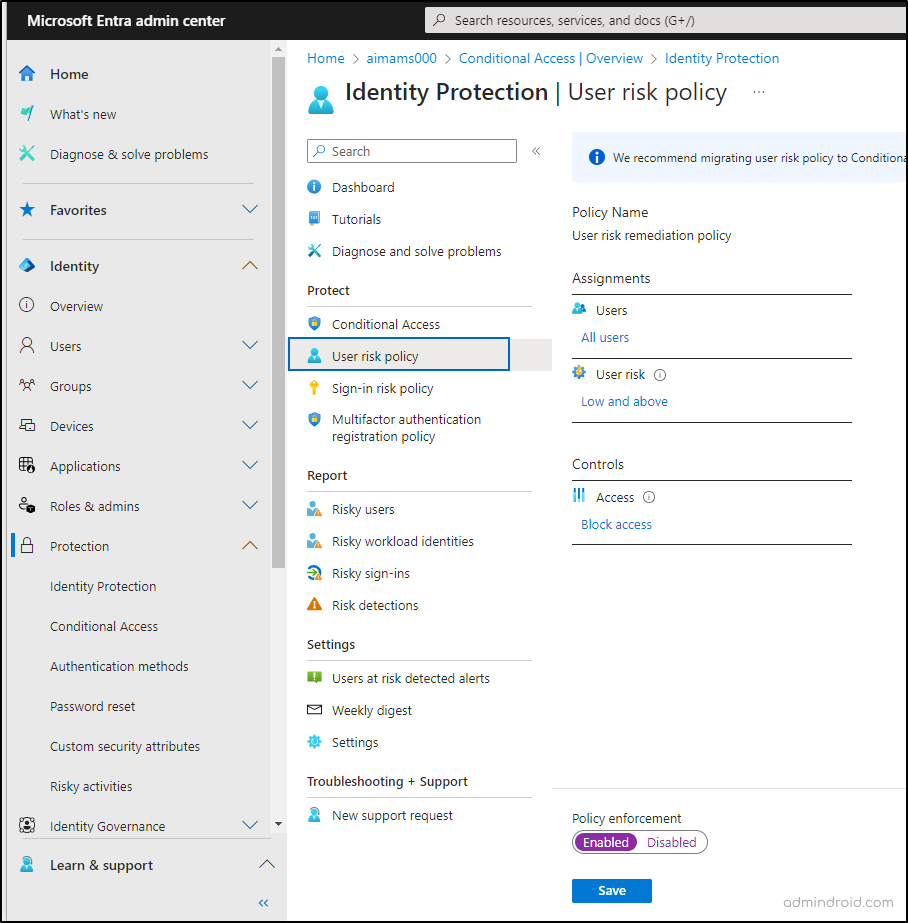
Task: Save the user risk policy
Action: point(611,891)
